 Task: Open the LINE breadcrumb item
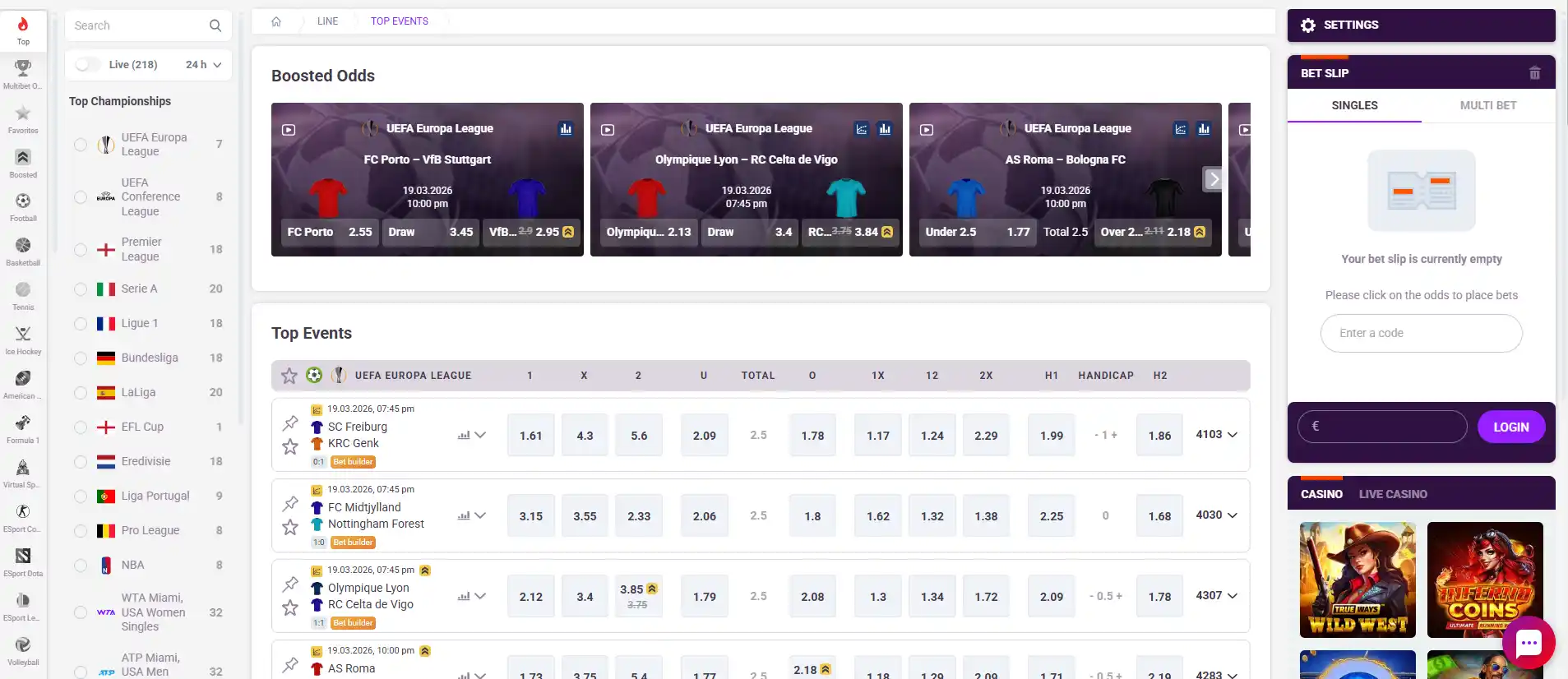[x=327, y=21]
